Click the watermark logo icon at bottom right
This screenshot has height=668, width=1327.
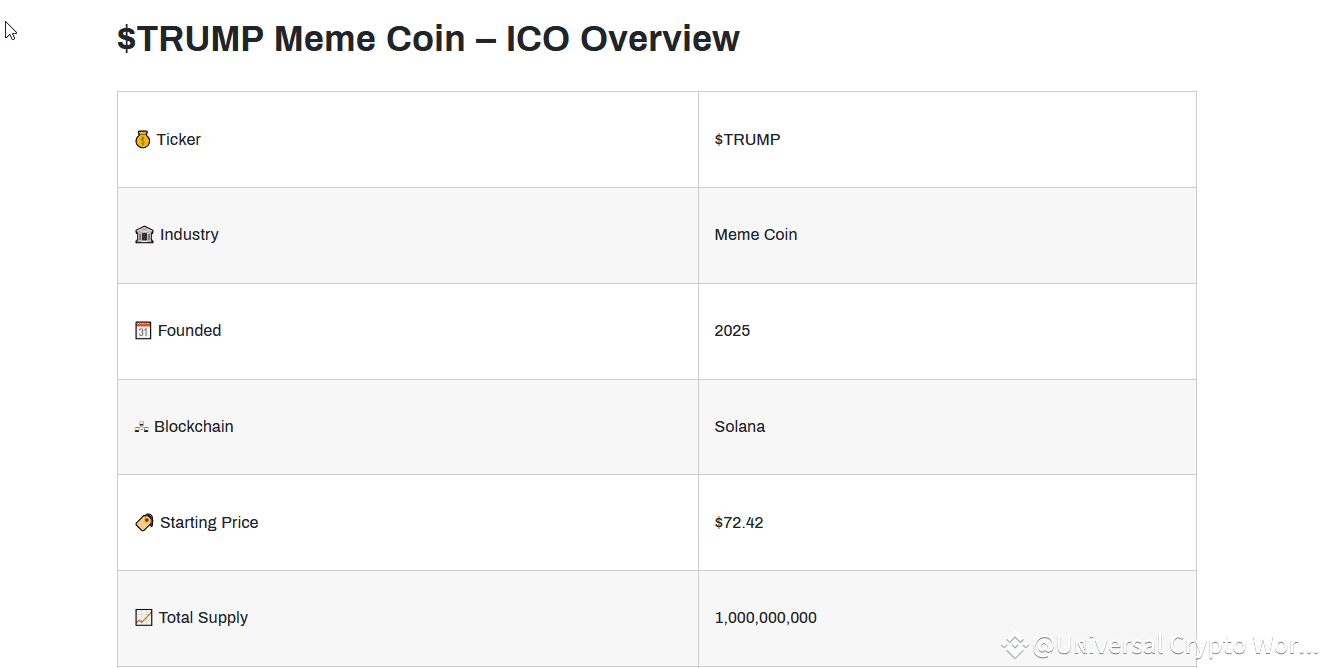point(1015,647)
